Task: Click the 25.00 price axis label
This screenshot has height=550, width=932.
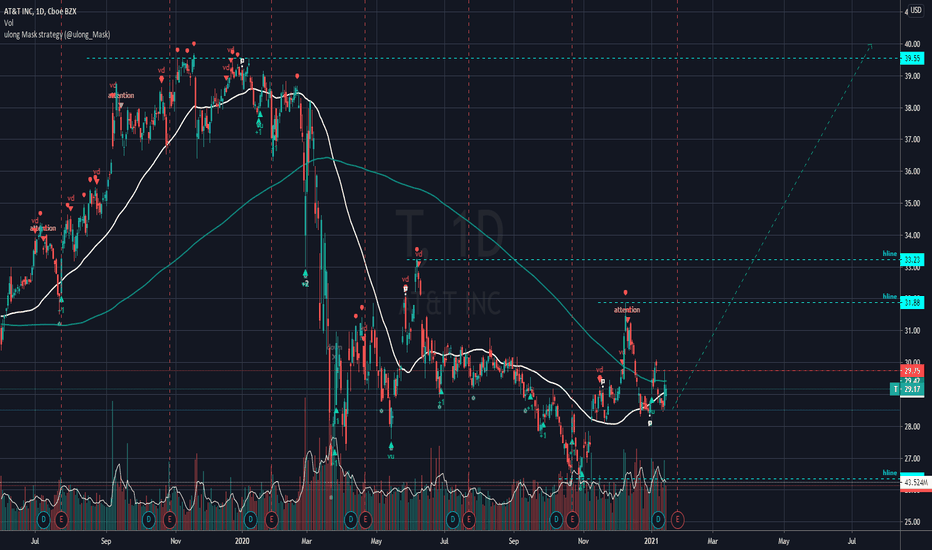Action: [x=912, y=521]
